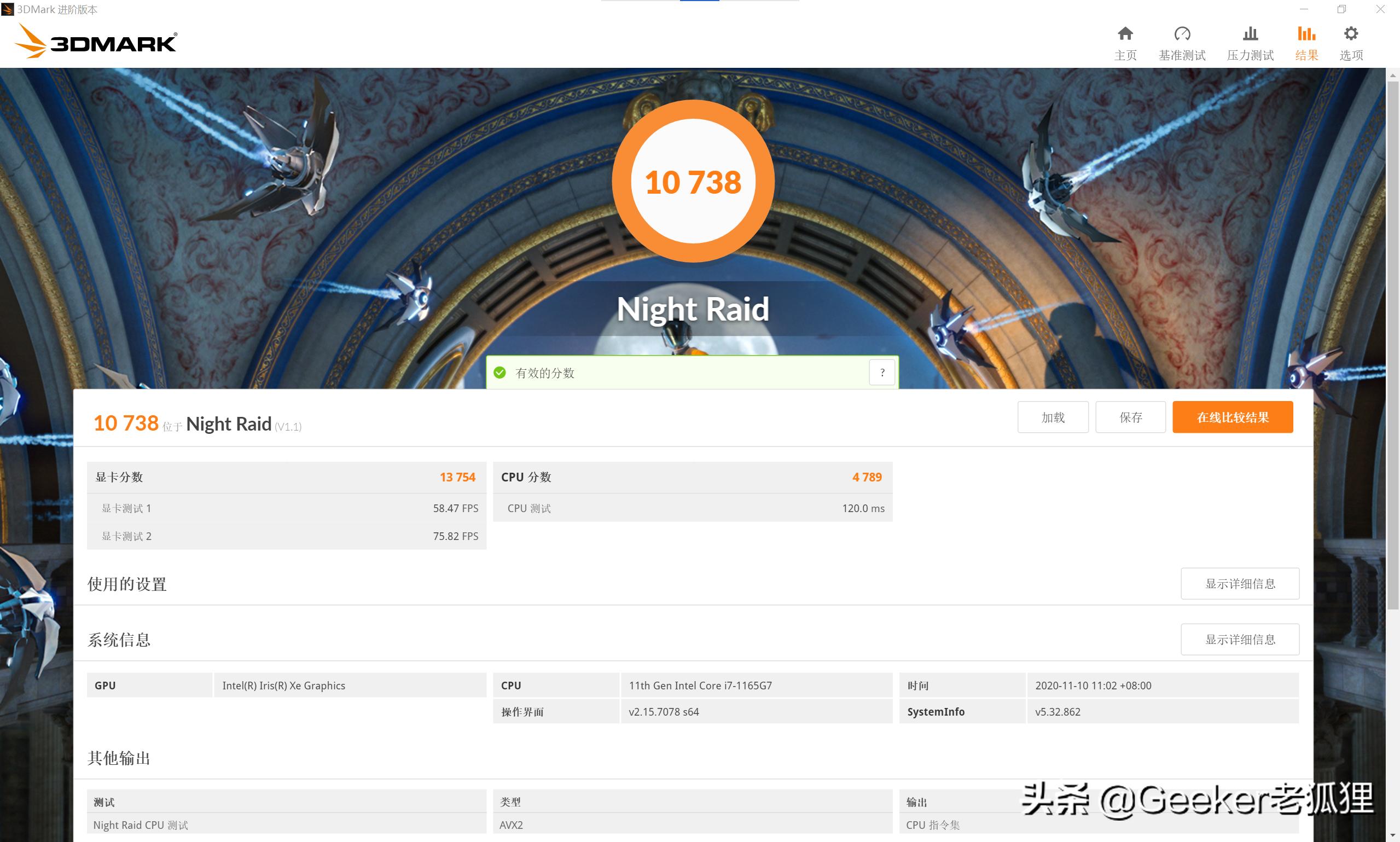Click the green valid score checkmark
This screenshot has width=1400, height=842.
coord(499,373)
